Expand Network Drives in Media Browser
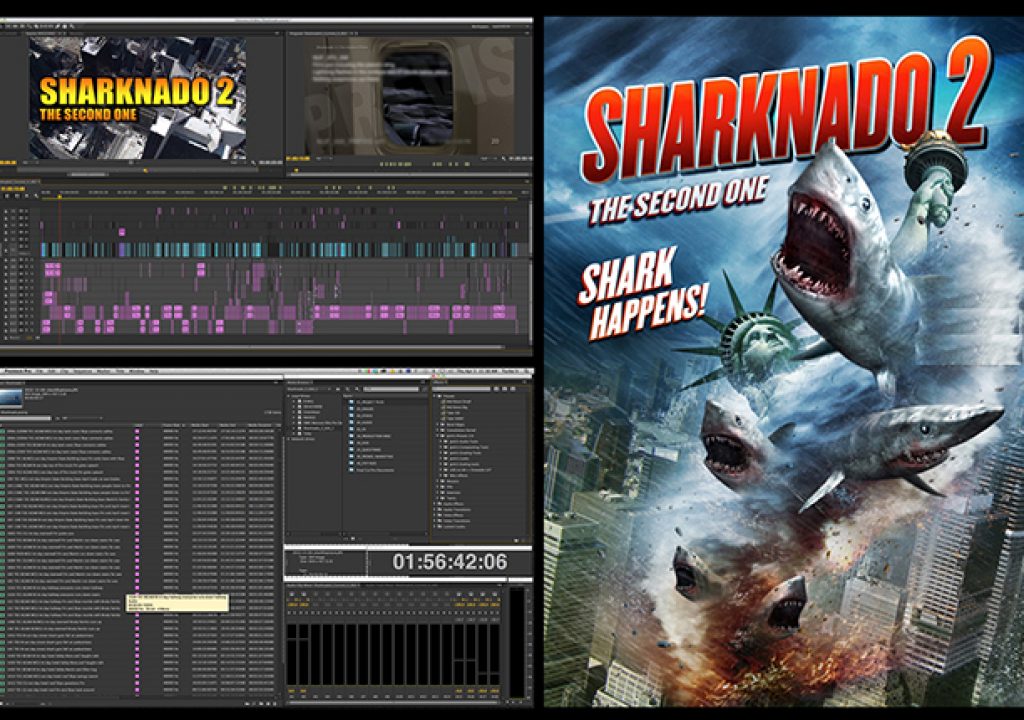Viewport: 1024px width, 720px height. (x=288, y=439)
